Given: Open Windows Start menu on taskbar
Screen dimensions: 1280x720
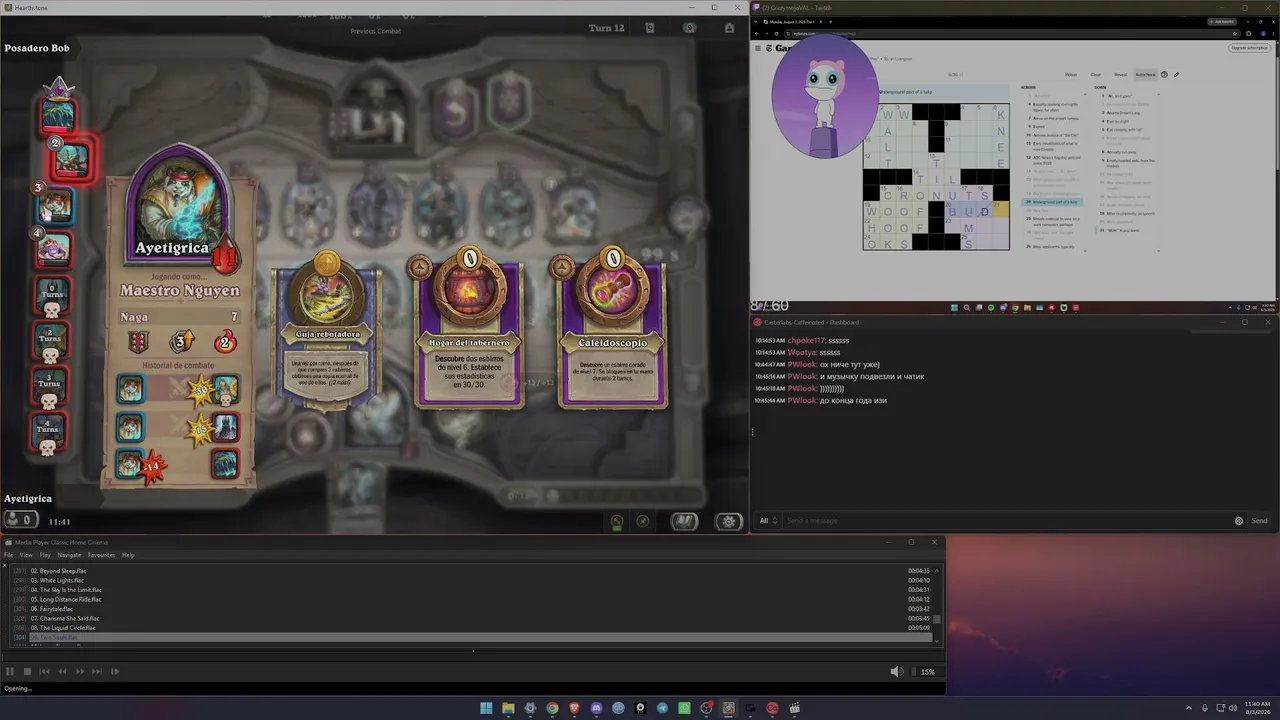Looking at the screenshot, I should pyautogui.click(x=486, y=708).
